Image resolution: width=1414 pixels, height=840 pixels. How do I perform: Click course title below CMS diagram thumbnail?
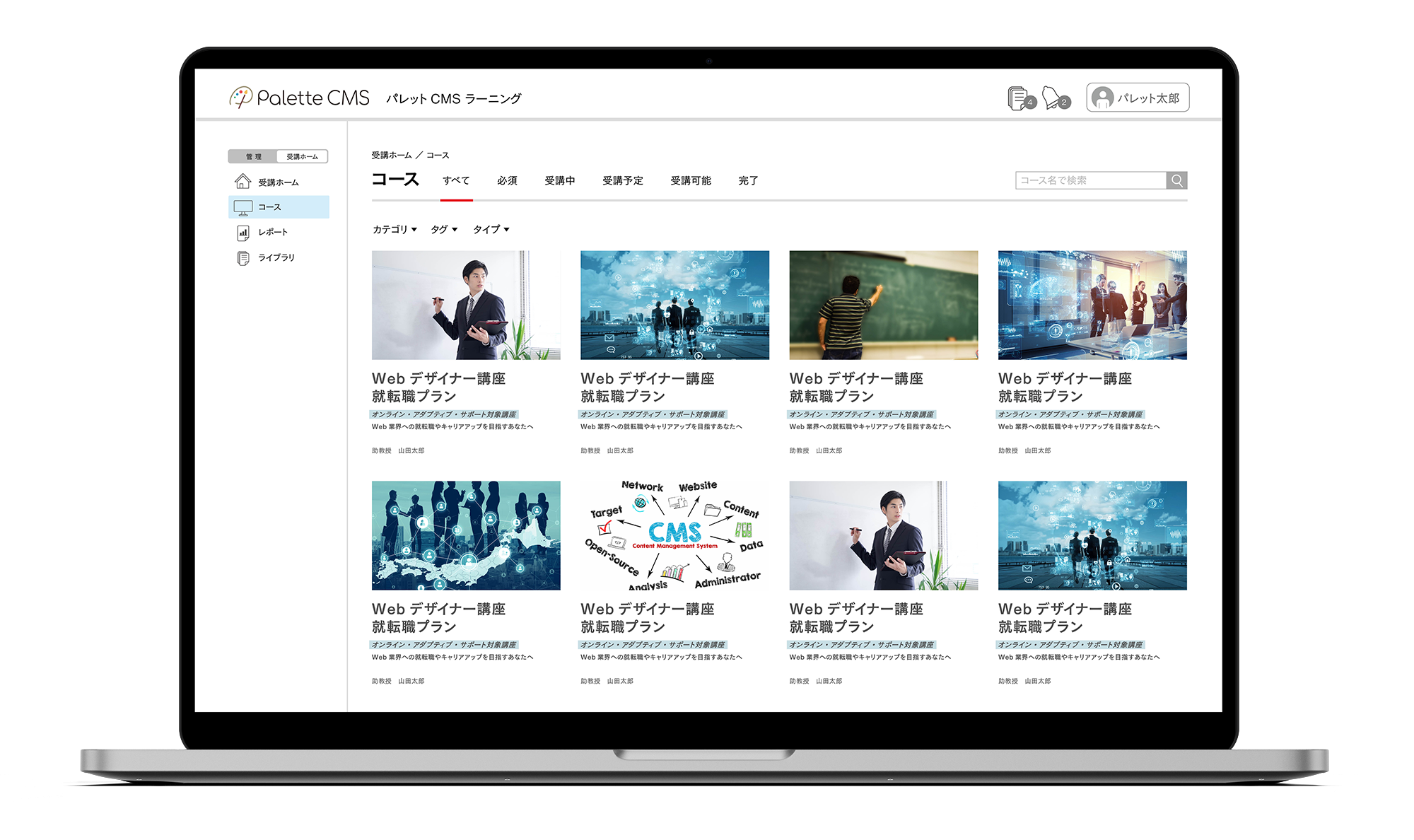[x=648, y=618]
